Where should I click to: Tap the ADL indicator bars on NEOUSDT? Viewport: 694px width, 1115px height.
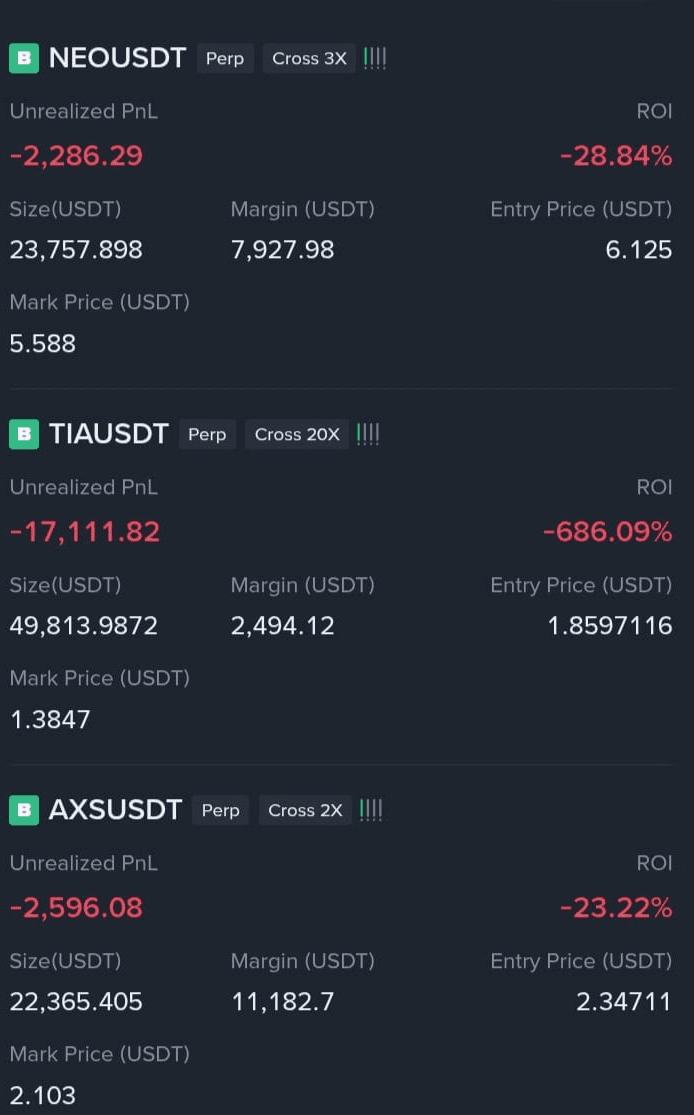(x=375, y=58)
